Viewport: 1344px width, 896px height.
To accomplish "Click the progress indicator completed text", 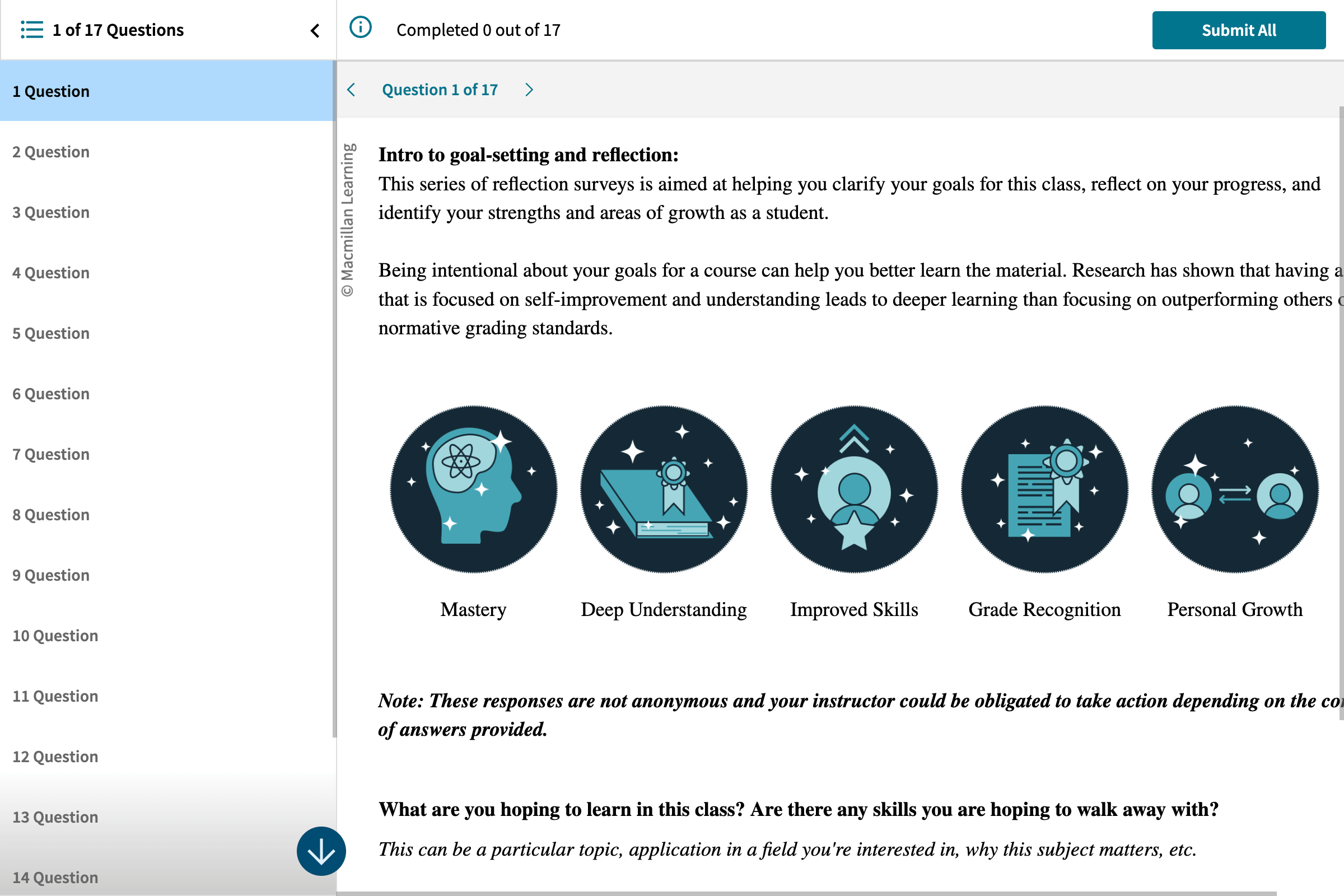I will [x=478, y=29].
